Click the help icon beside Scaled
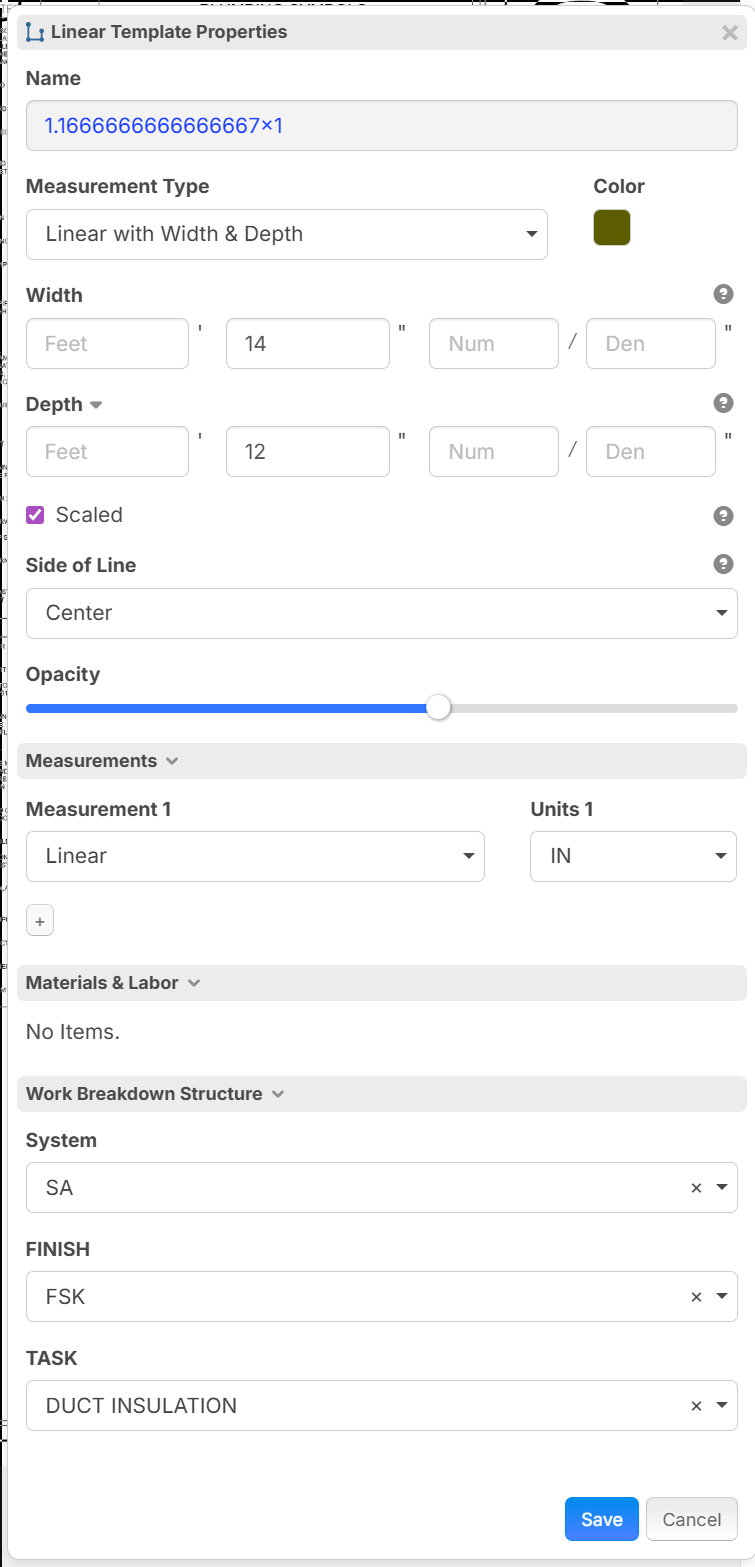 pyautogui.click(x=723, y=516)
